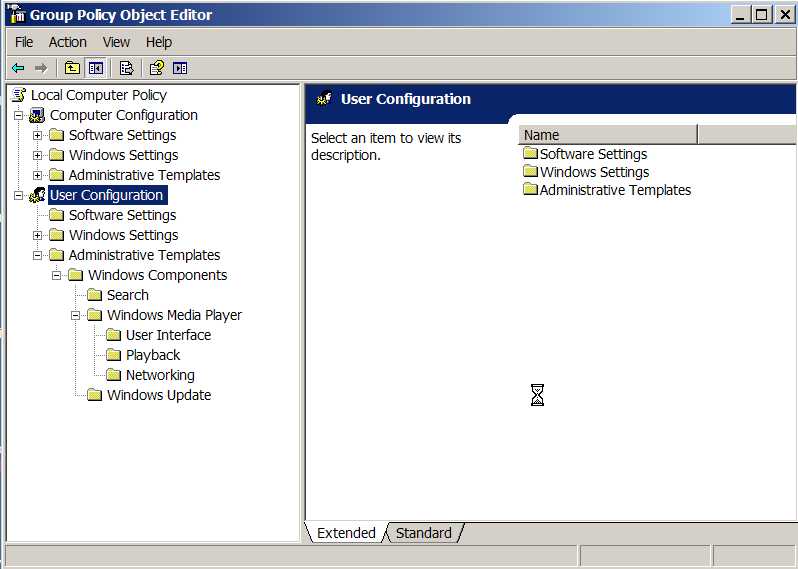
Task: Select Windows Settings text in right pane
Action: [594, 172]
